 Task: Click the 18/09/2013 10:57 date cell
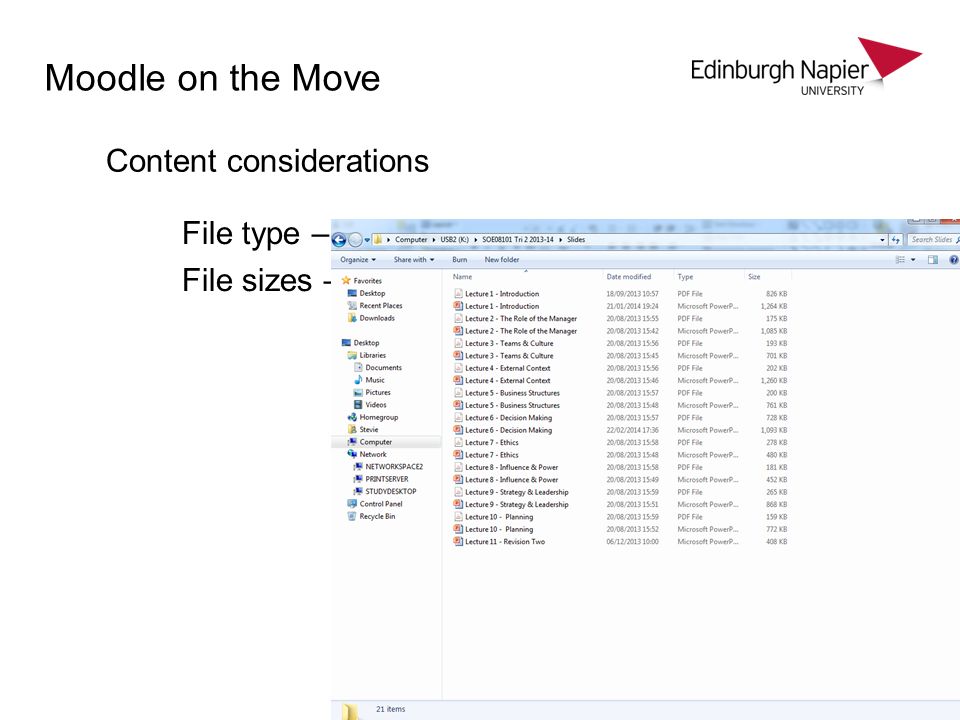pos(632,294)
